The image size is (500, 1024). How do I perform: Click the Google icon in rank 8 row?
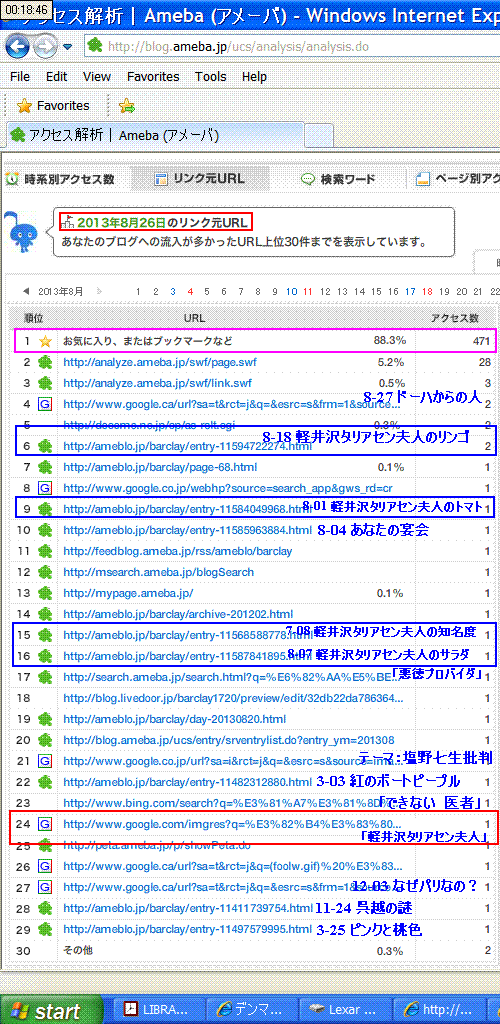point(45,488)
